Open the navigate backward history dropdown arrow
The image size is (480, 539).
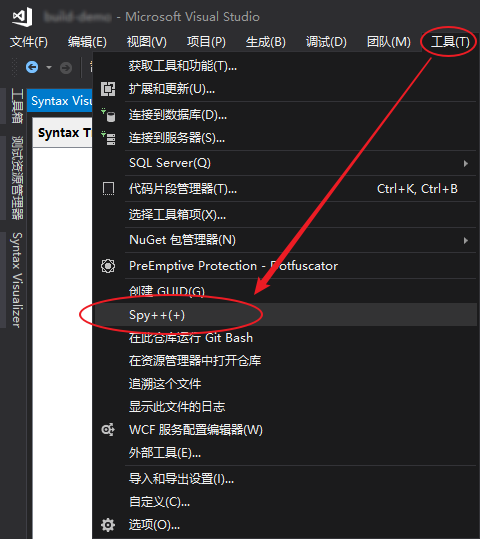[x=49, y=67]
